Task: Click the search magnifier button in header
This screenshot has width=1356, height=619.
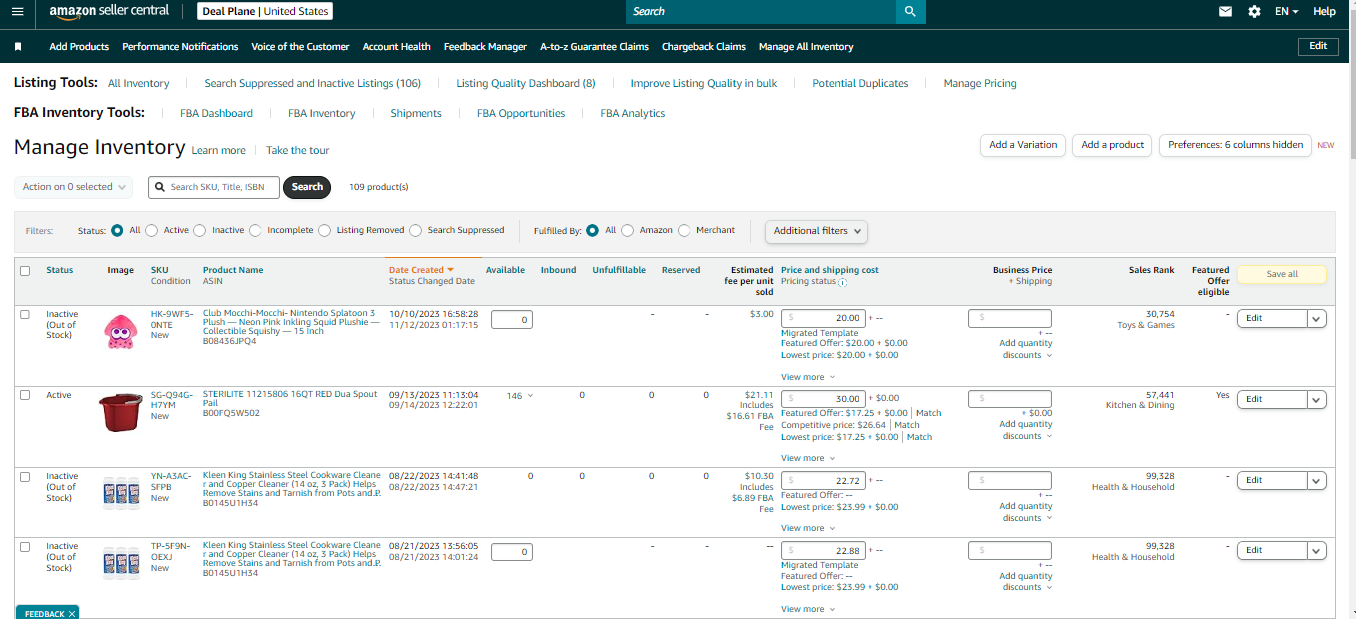Action: coord(910,12)
